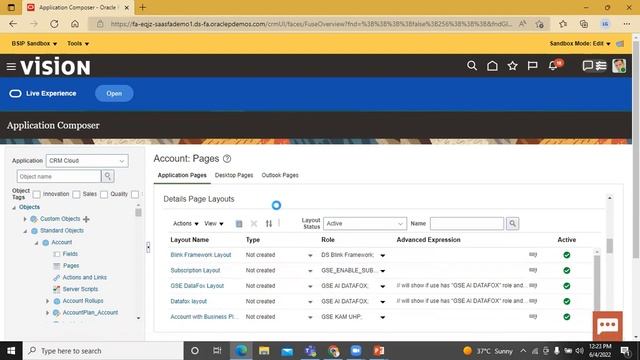Image resolution: width=640 pixels, height=360 pixels.
Task: Toggle the checkbox after Quality label
Action: (x=135, y=194)
